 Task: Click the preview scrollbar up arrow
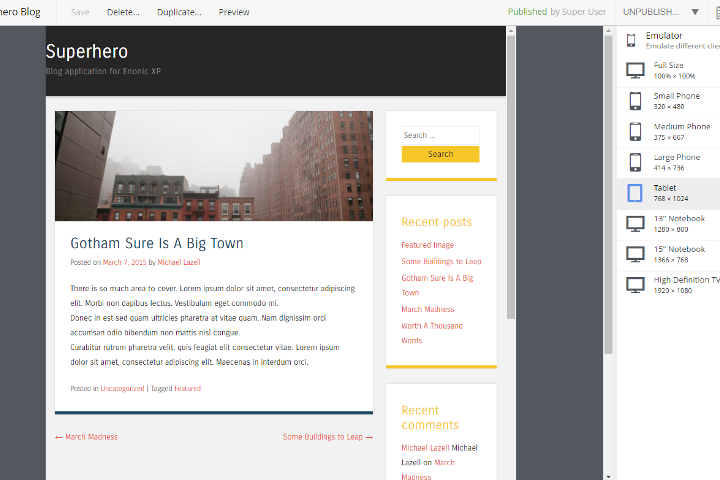(x=511, y=31)
